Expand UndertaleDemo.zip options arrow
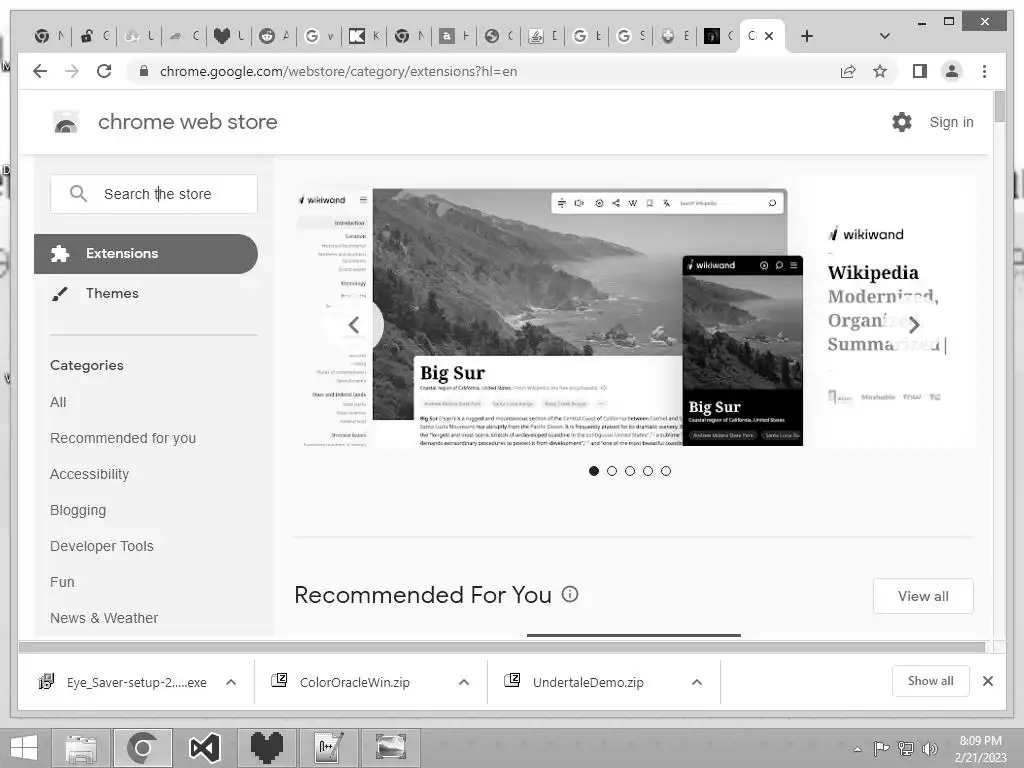 (697, 682)
